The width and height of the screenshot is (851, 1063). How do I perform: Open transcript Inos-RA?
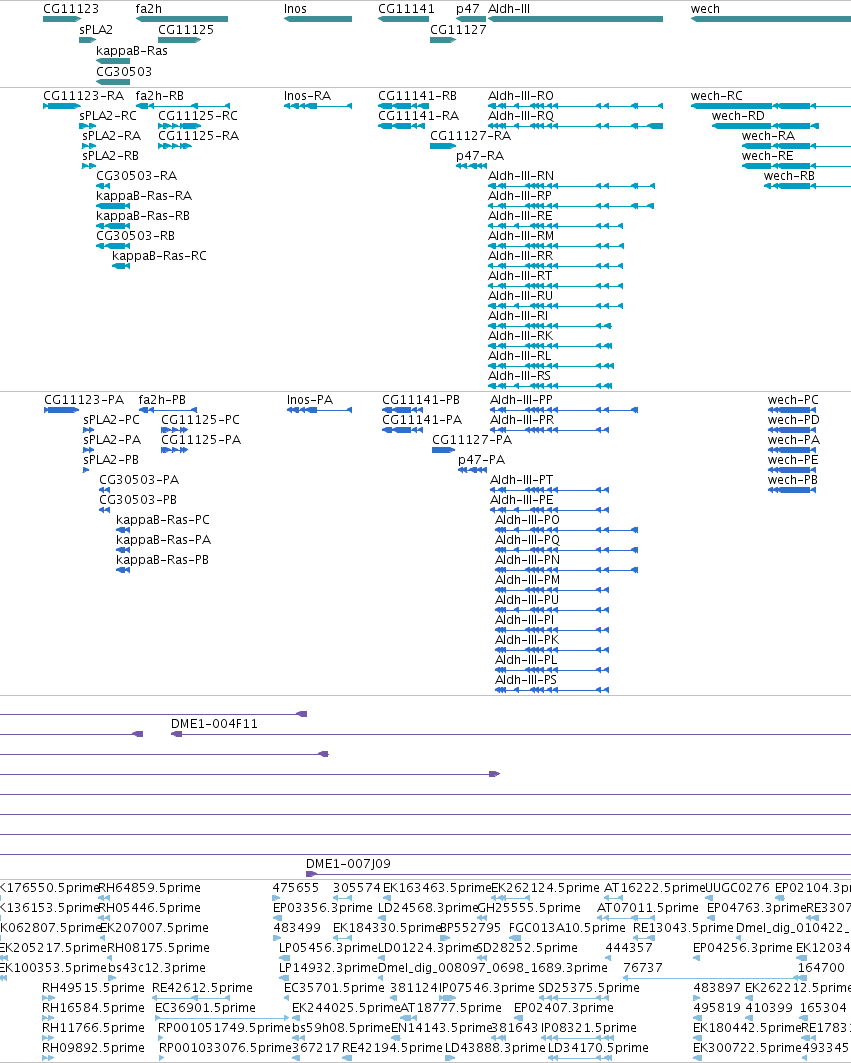click(307, 96)
